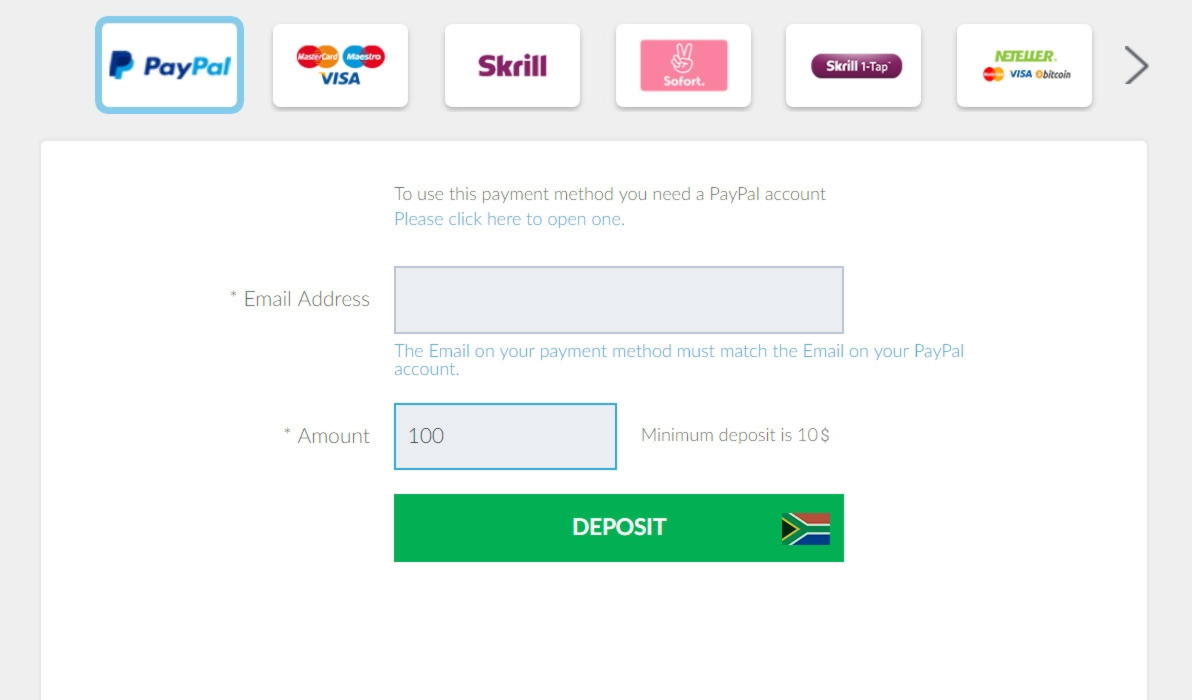Click the PayPal logo P symbol

click(121, 65)
